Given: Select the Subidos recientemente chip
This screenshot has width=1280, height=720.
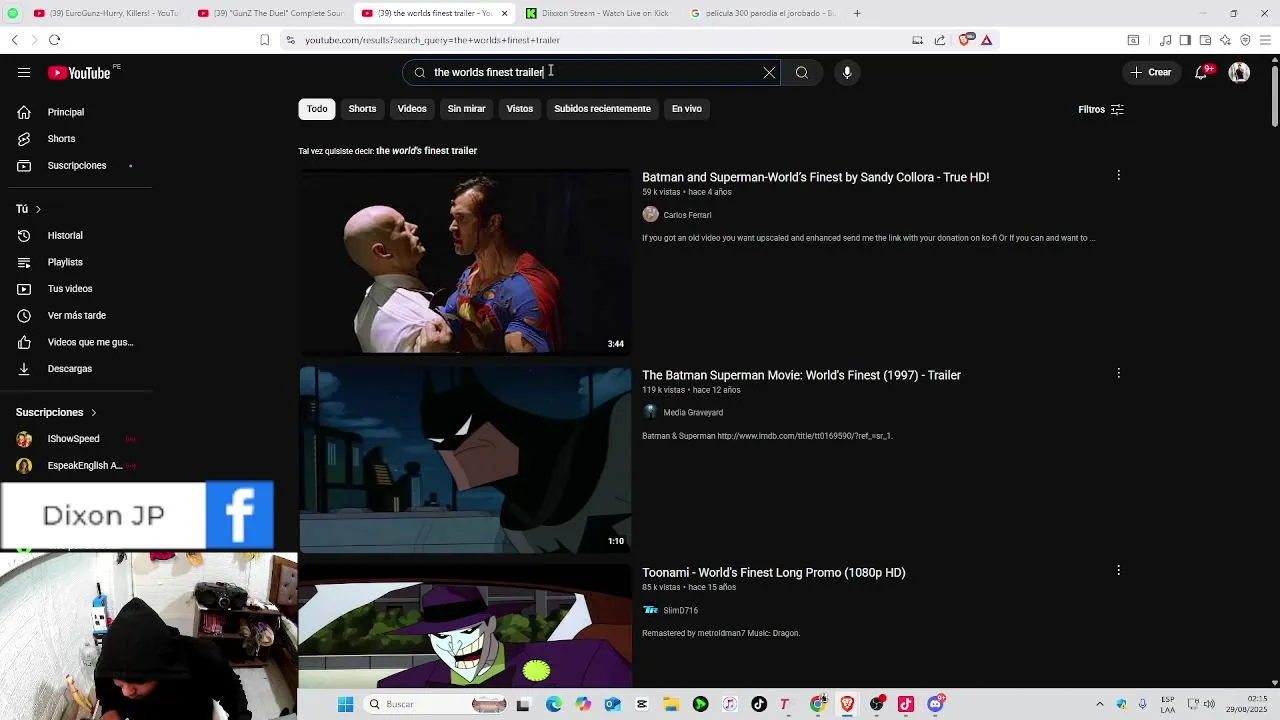Looking at the screenshot, I should click(602, 109).
